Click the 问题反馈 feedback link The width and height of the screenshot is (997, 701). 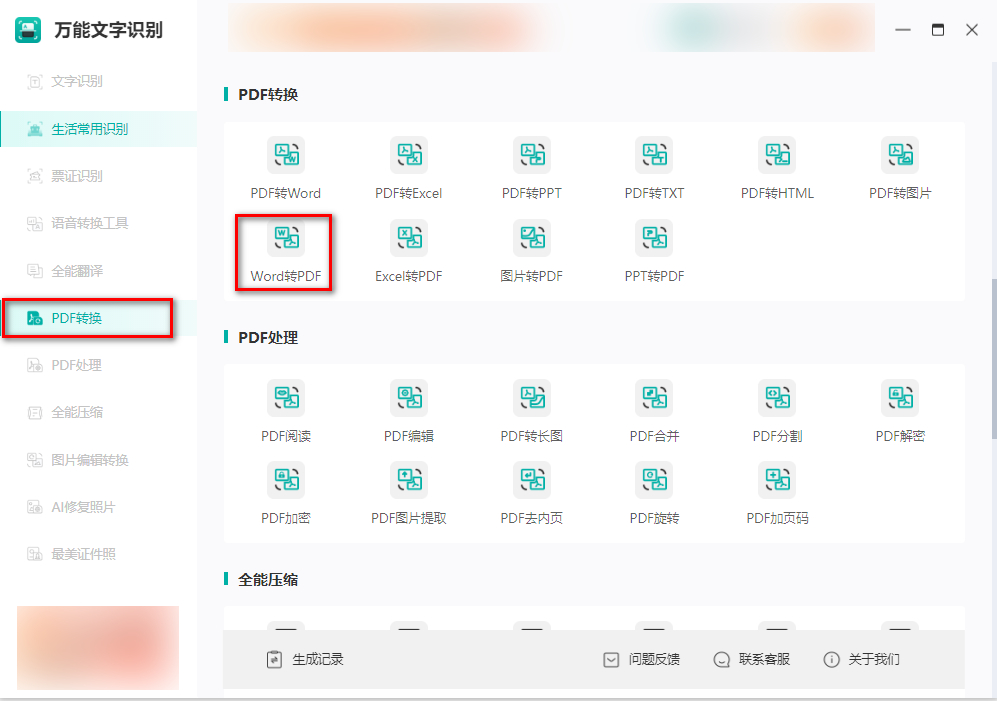click(640, 659)
